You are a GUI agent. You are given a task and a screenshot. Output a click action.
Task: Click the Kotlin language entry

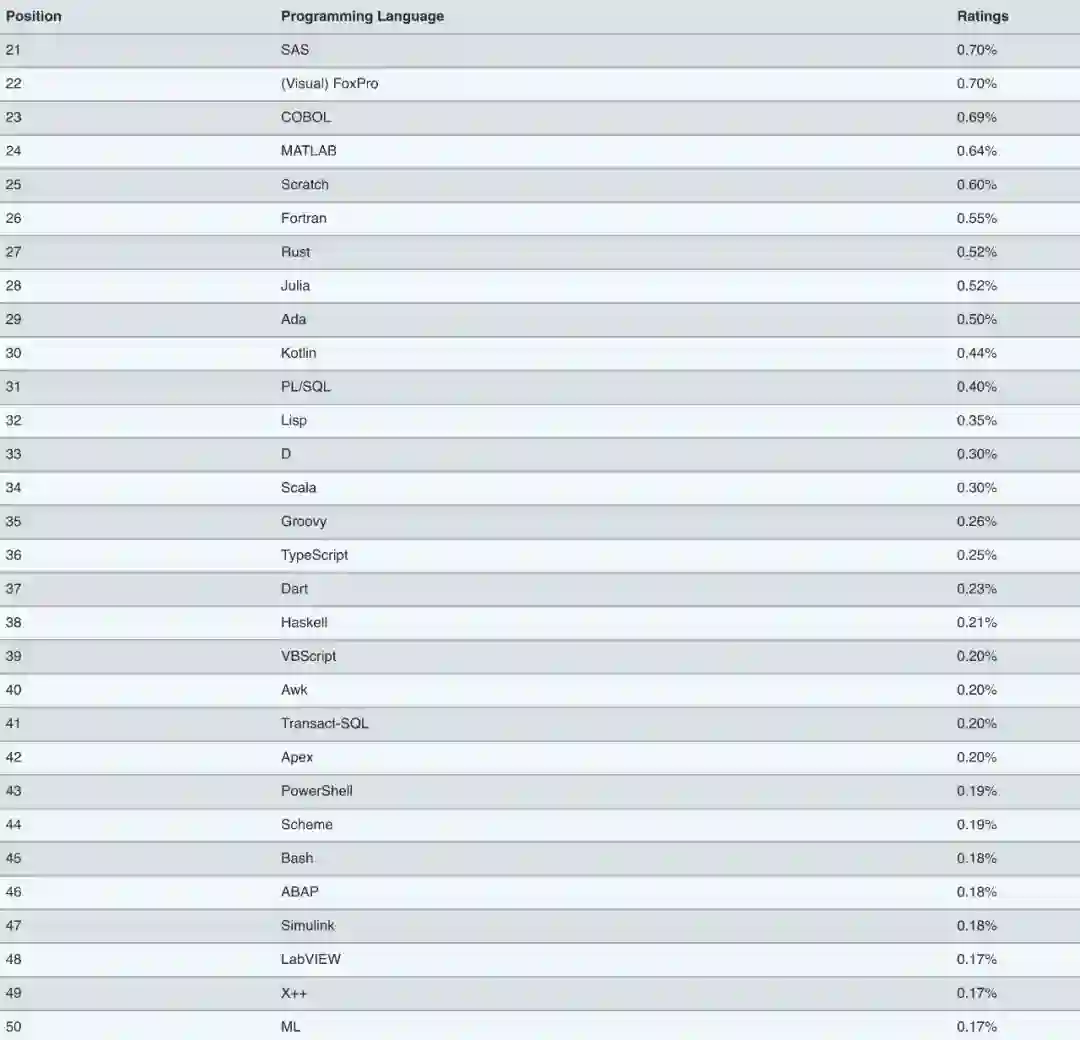(x=298, y=353)
